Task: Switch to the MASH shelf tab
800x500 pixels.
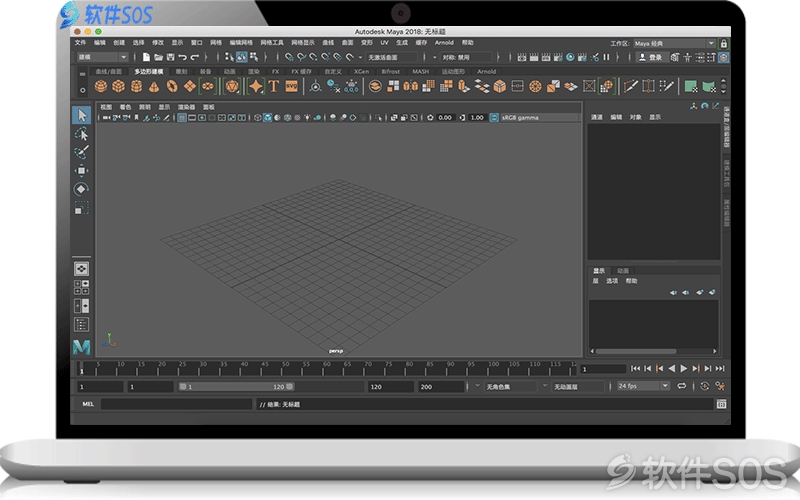Action: coord(420,71)
